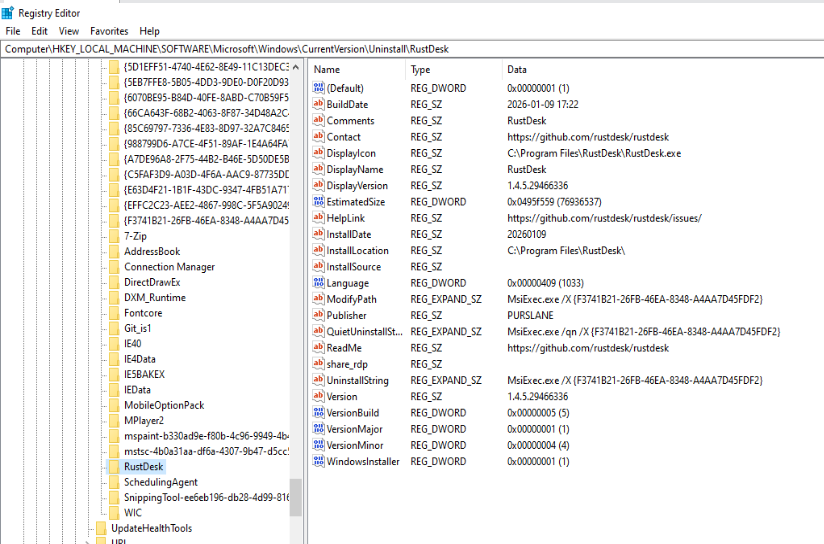Open the File menu
The image size is (824, 544).
pos(13,31)
